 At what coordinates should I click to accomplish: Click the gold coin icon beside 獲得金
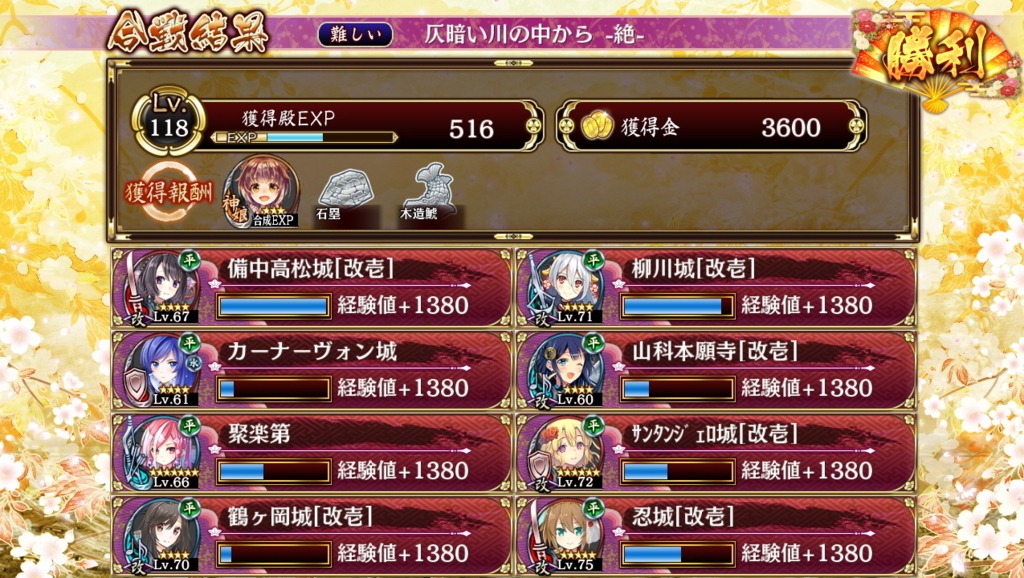596,126
